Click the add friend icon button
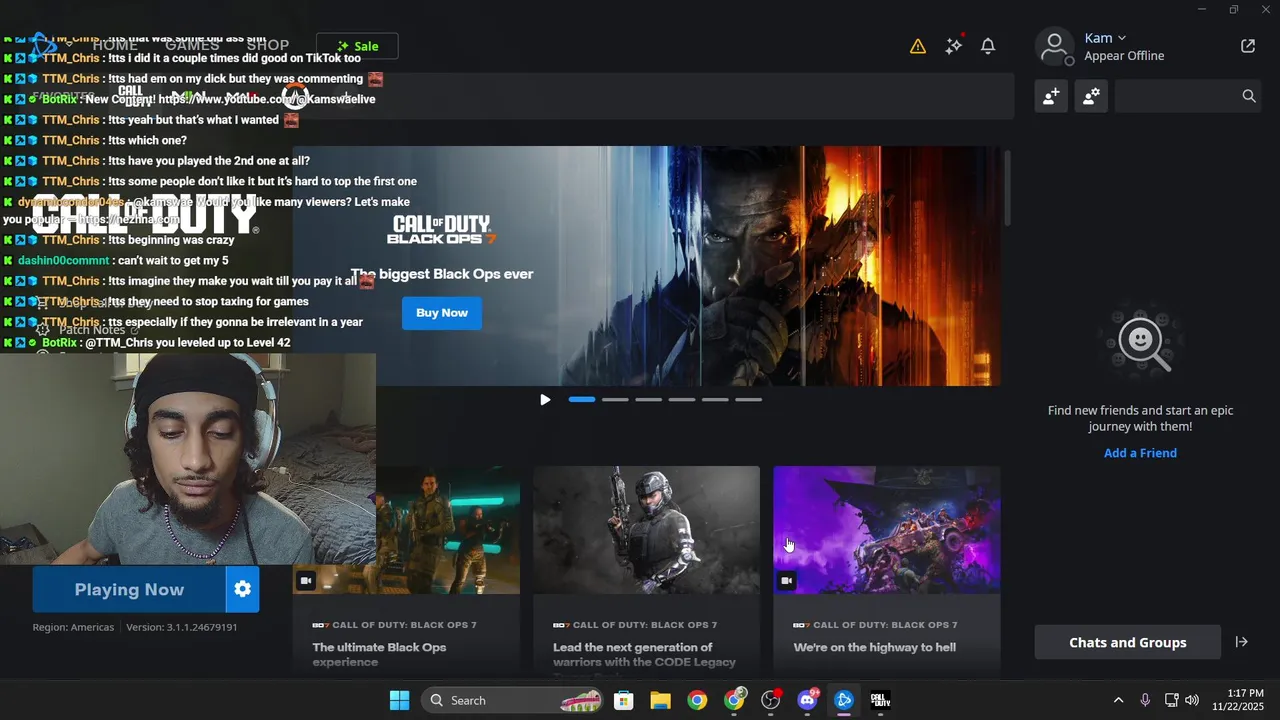The image size is (1280, 720). click(1051, 96)
